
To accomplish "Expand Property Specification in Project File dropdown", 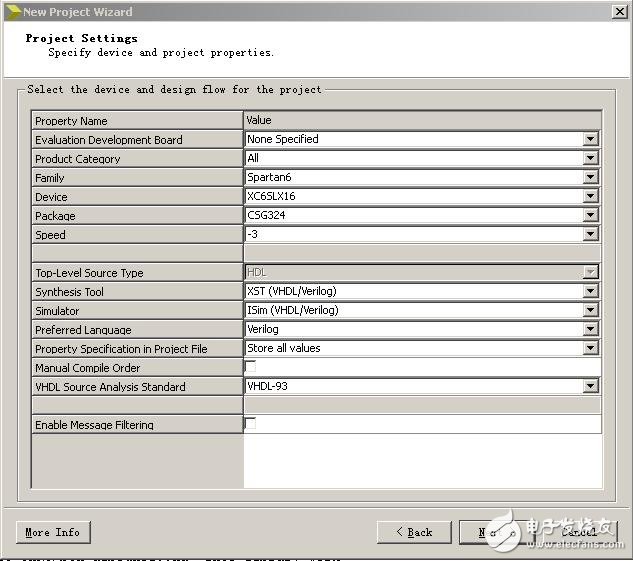I will point(590,349).
